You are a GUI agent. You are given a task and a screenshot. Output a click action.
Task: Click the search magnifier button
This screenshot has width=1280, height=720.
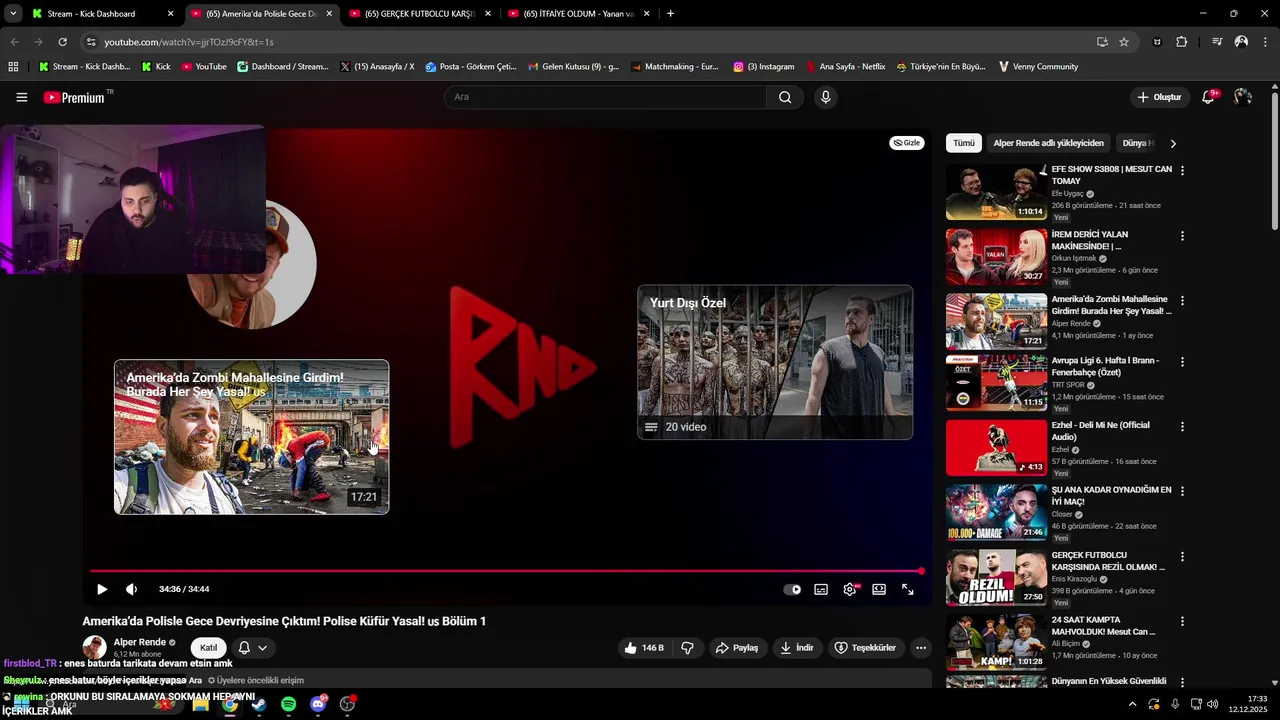pos(785,97)
